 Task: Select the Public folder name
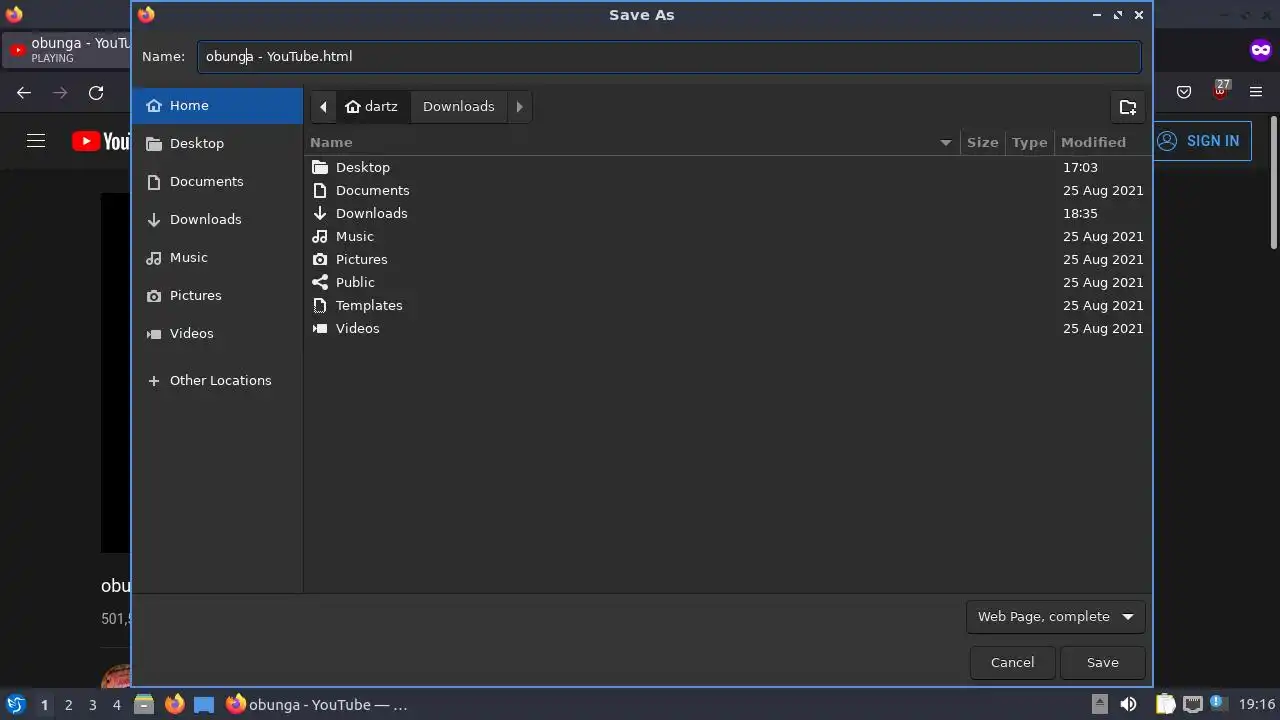point(355,282)
